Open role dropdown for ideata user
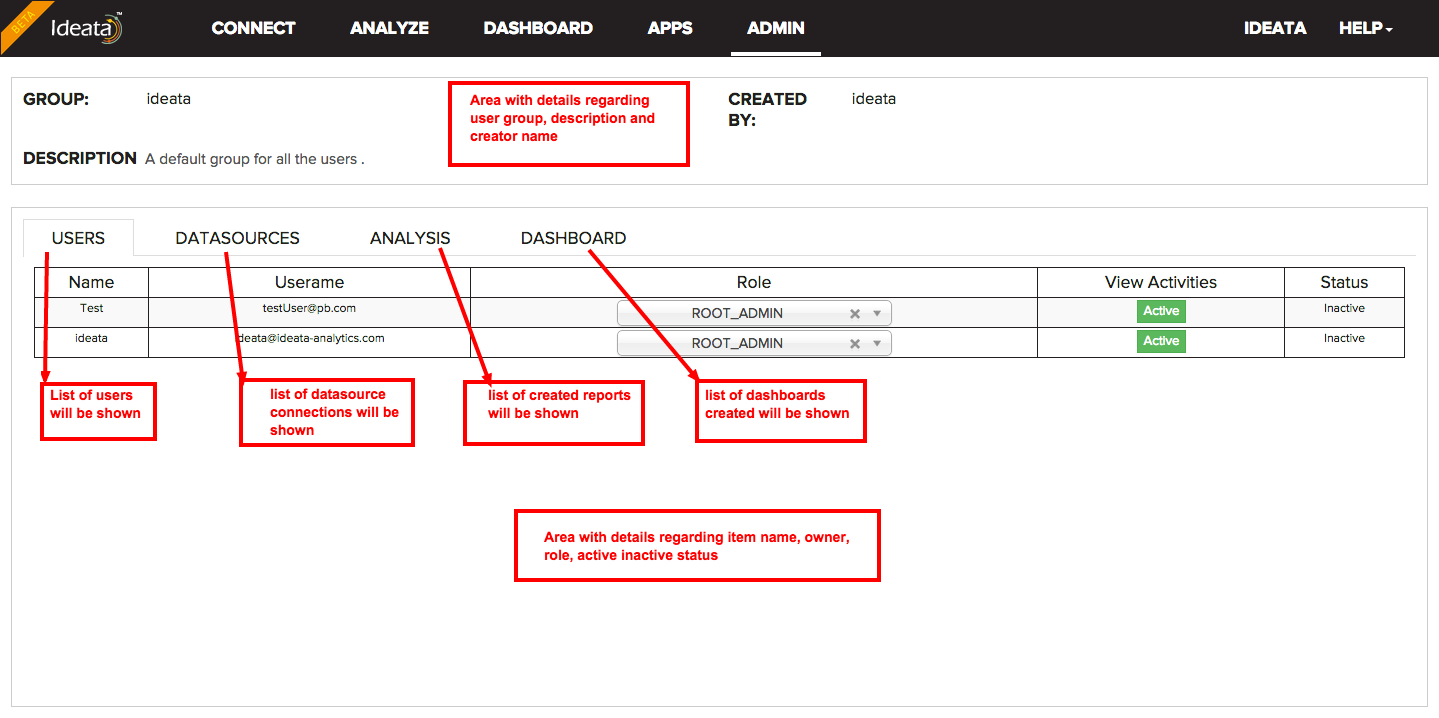The image size is (1439, 718). tap(754, 343)
